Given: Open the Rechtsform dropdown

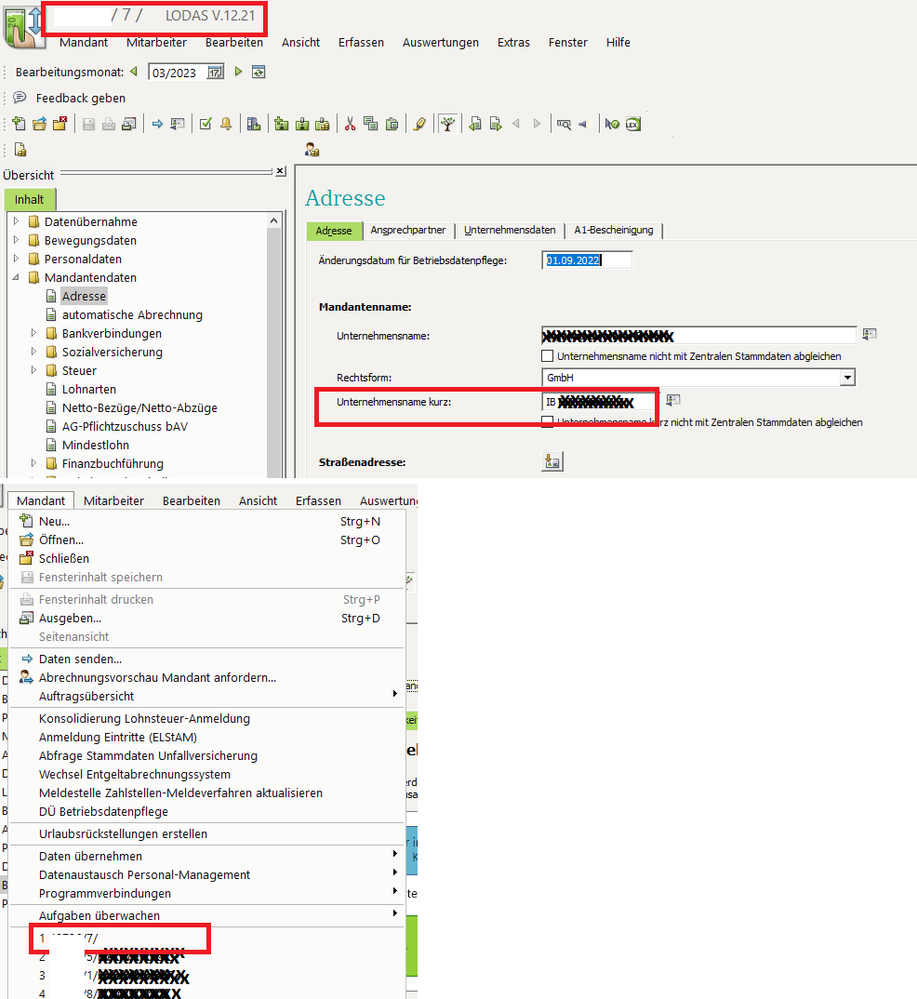Looking at the screenshot, I should click(x=847, y=378).
